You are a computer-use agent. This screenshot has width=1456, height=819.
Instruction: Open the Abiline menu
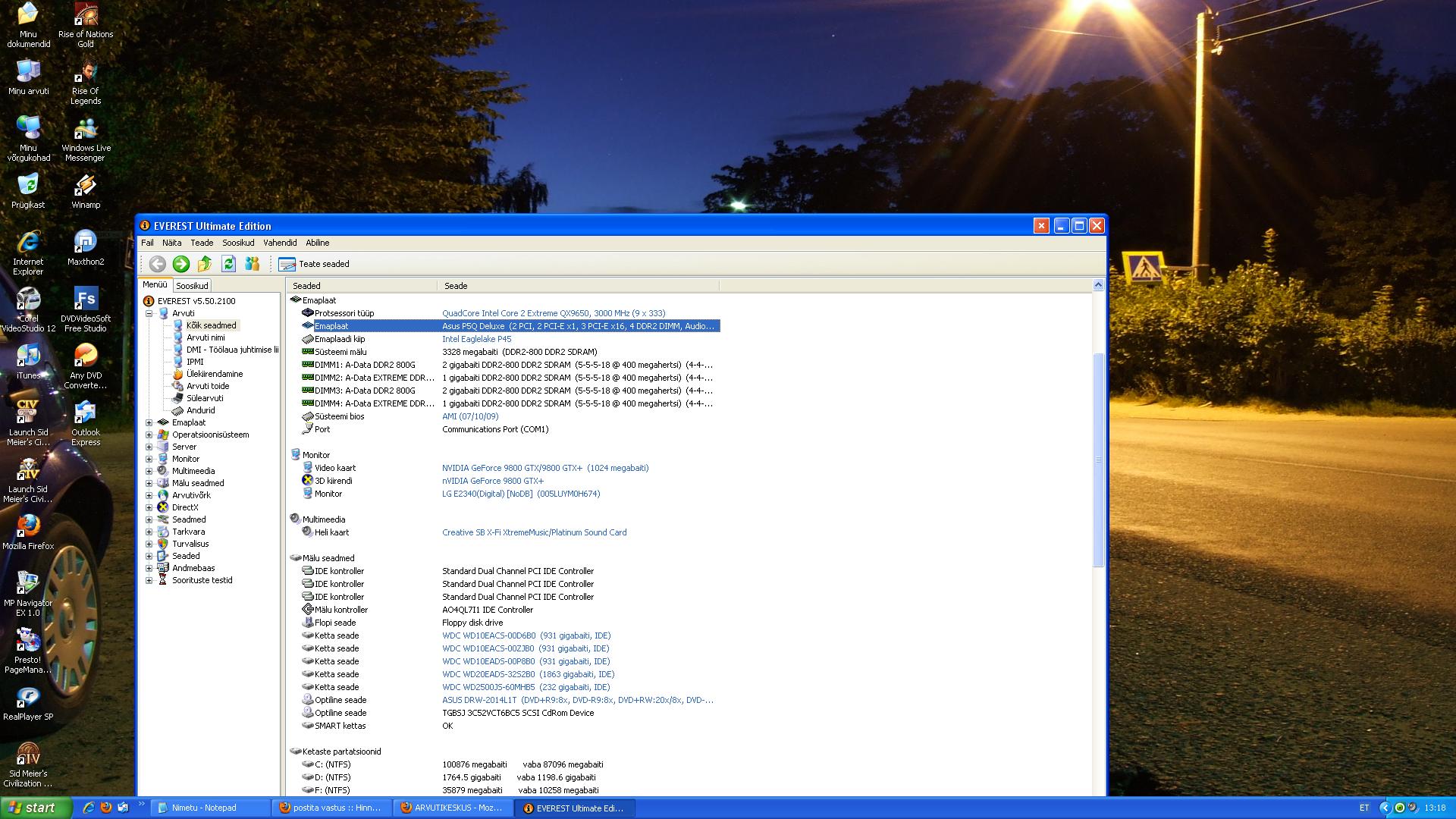point(318,243)
